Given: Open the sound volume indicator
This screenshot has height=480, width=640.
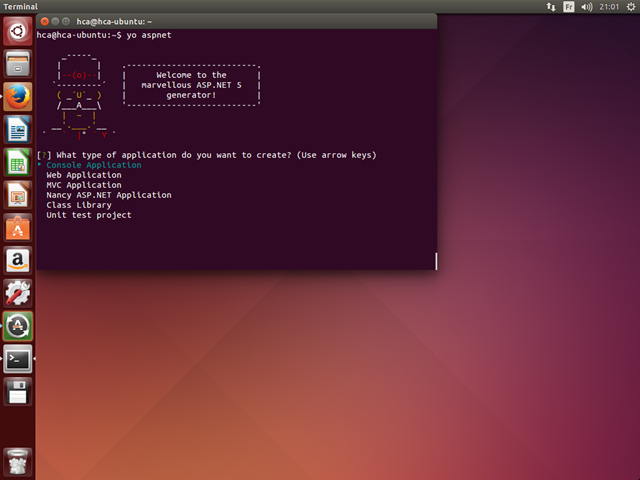Looking at the screenshot, I should (587, 7).
